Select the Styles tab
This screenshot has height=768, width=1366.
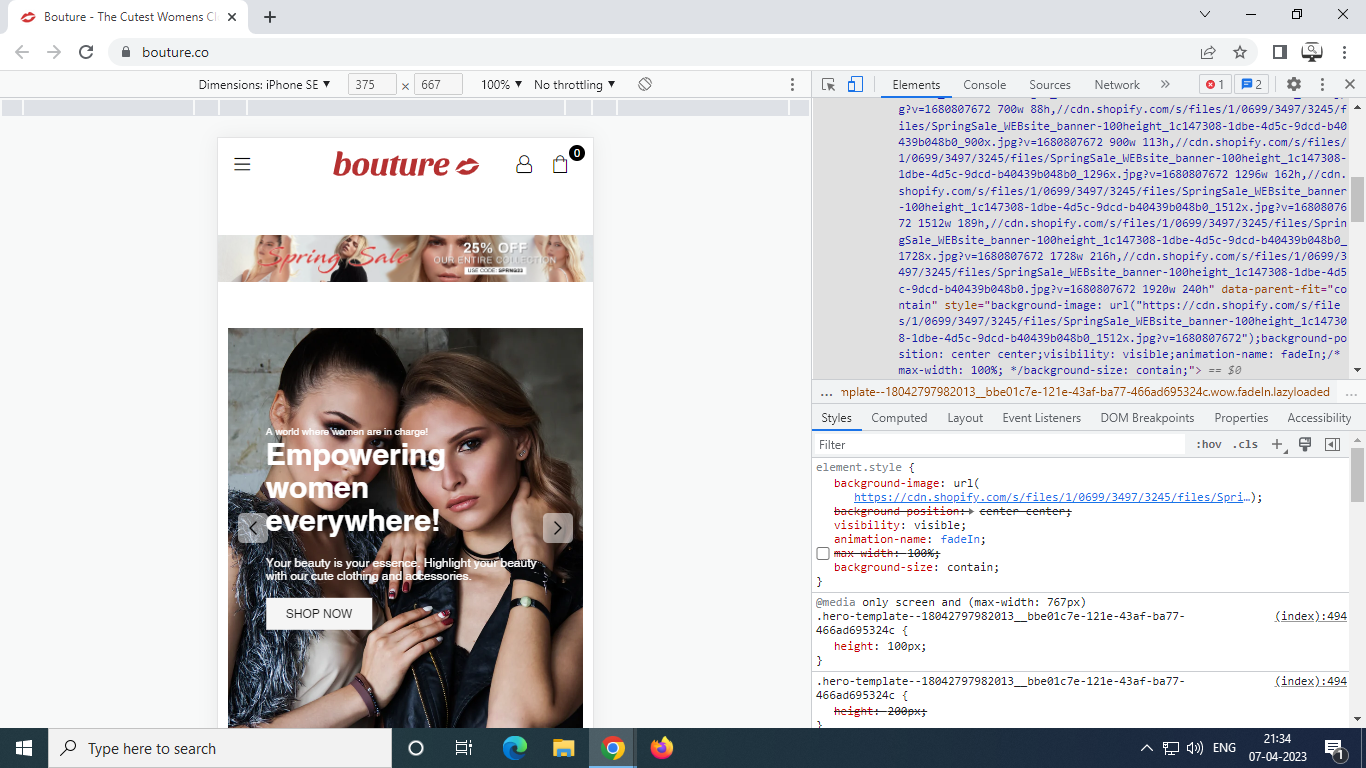tap(836, 418)
